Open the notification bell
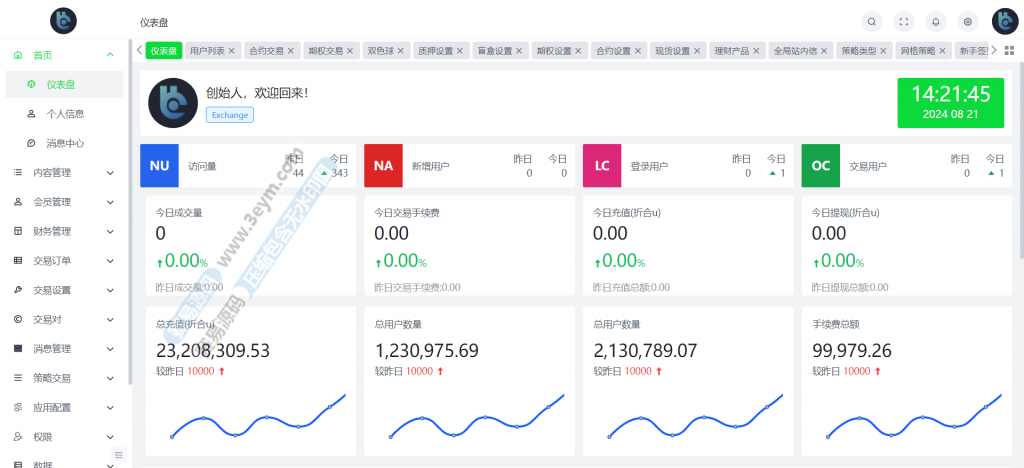The height and width of the screenshot is (468, 1024). tap(936, 21)
